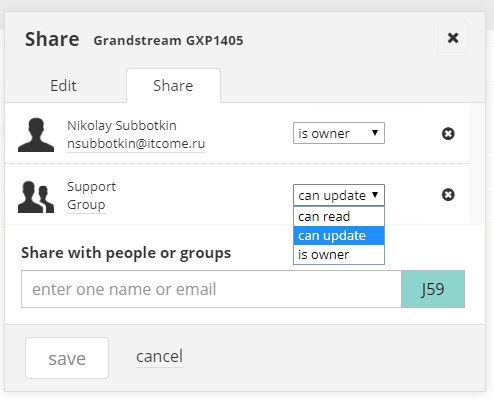Click Nikolay Subbotkin's user avatar icon

[x=36, y=135]
